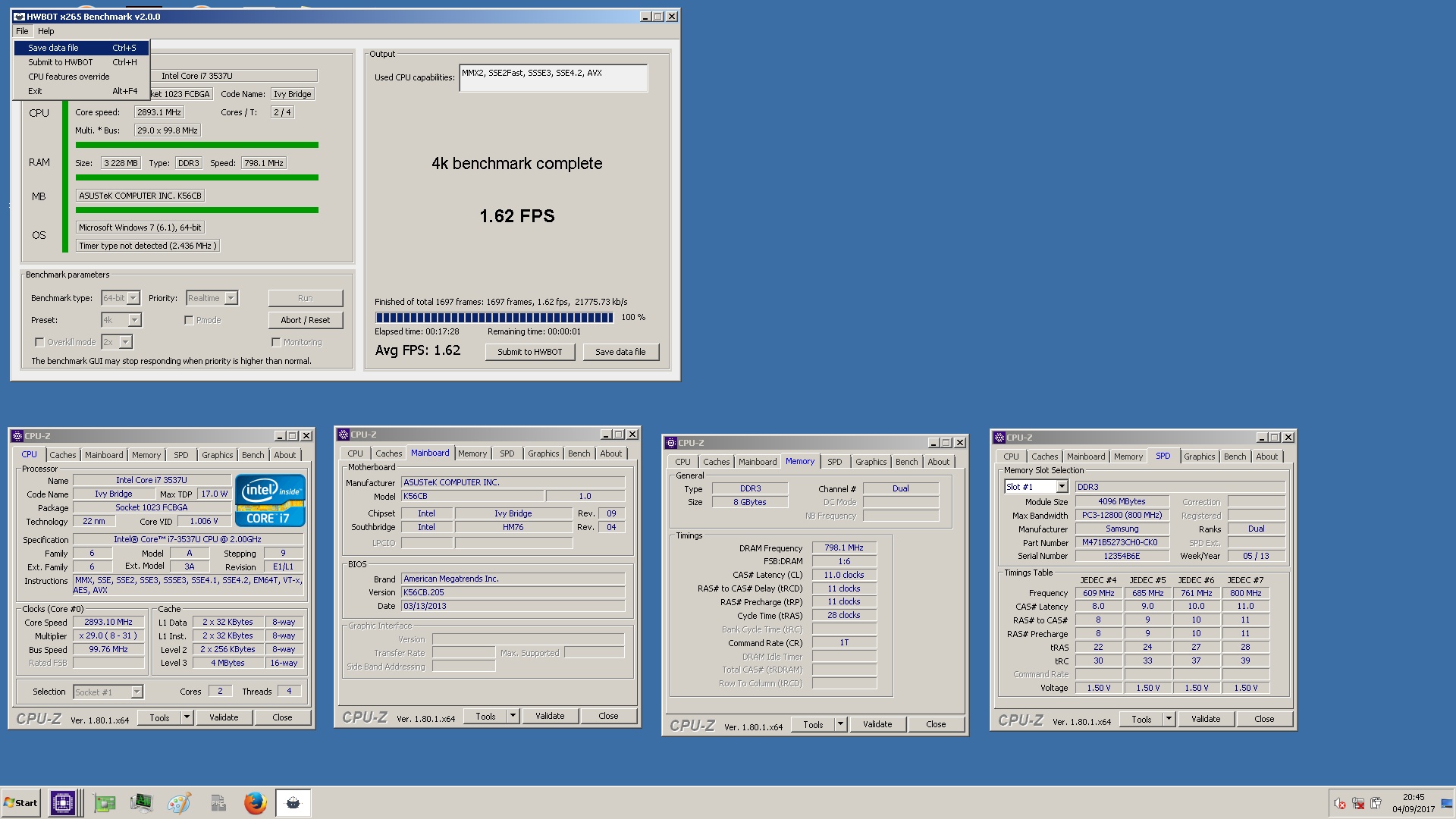Open the Help menu in HWBOT
This screenshot has width=1456, height=819.
(46, 31)
